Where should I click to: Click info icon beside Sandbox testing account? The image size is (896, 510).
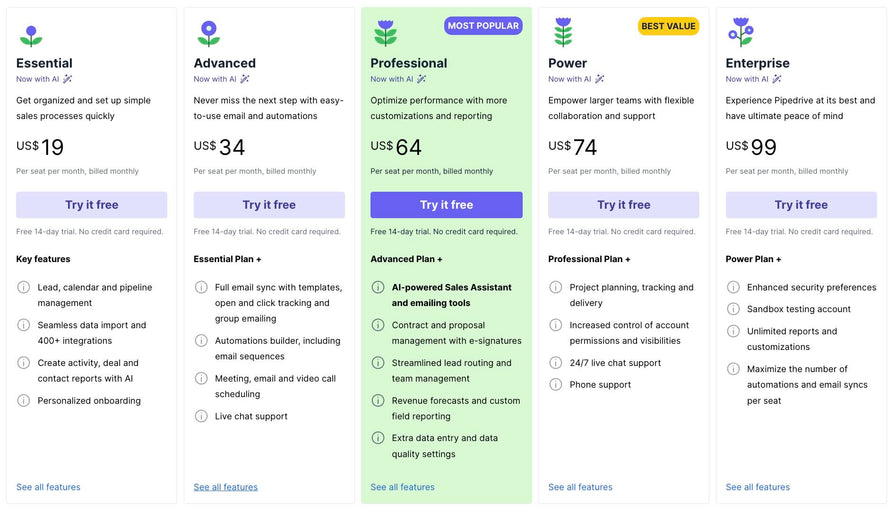(x=733, y=309)
